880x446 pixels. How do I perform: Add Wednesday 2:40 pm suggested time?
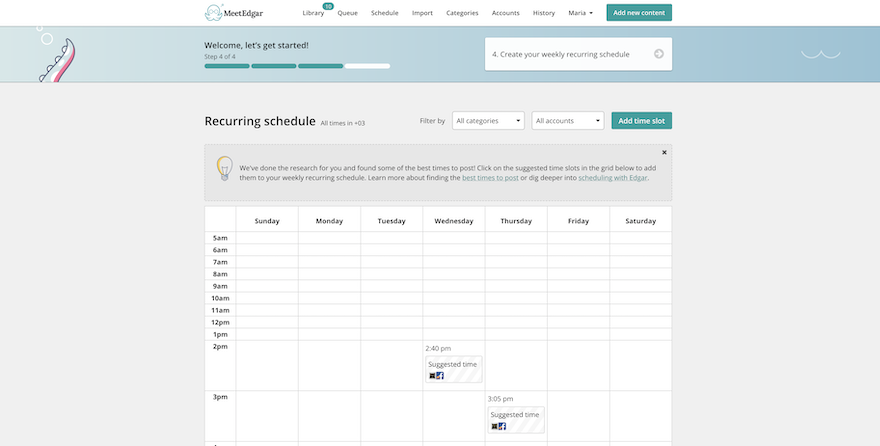coord(453,369)
